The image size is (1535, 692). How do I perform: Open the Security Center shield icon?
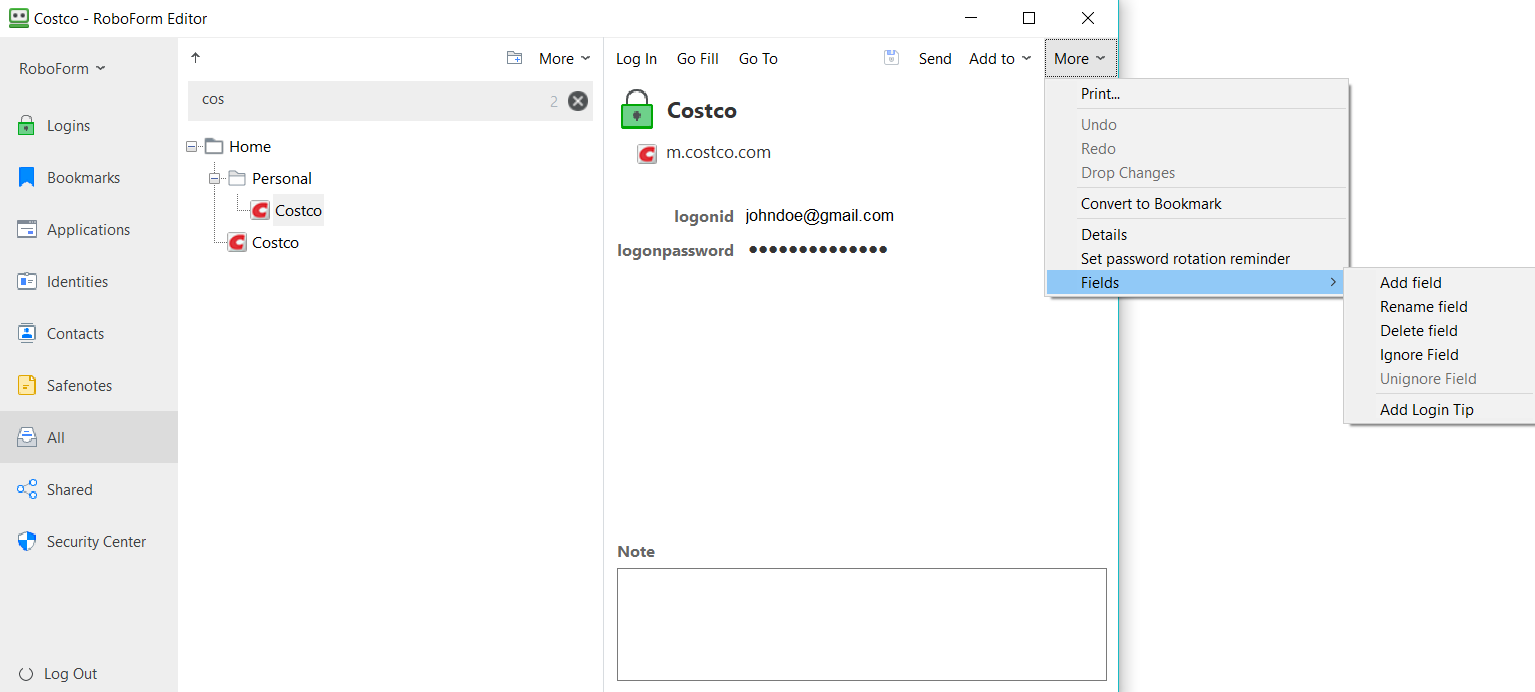point(27,542)
